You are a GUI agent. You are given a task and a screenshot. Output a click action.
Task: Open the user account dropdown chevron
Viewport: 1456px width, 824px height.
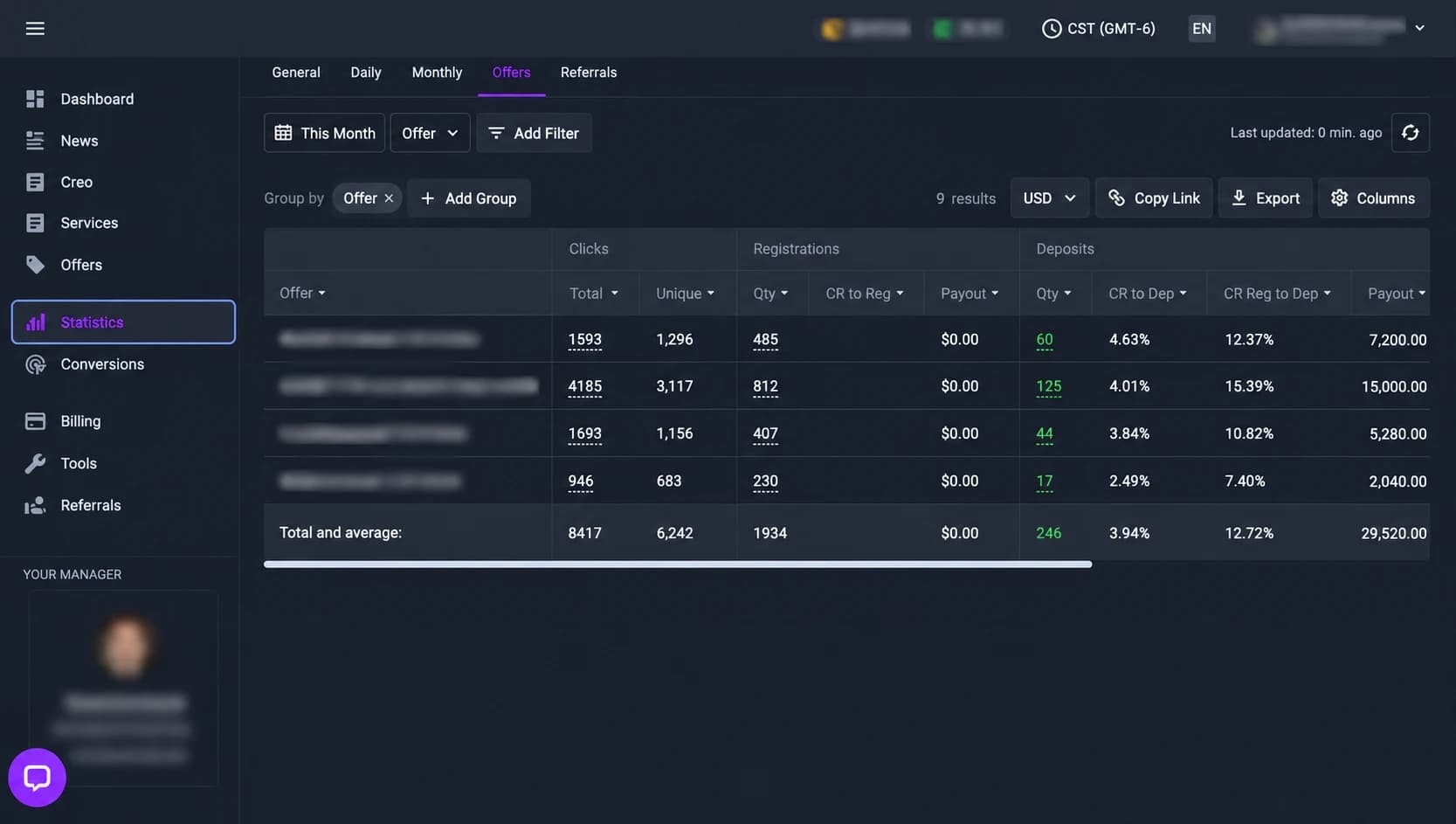coord(1419,28)
